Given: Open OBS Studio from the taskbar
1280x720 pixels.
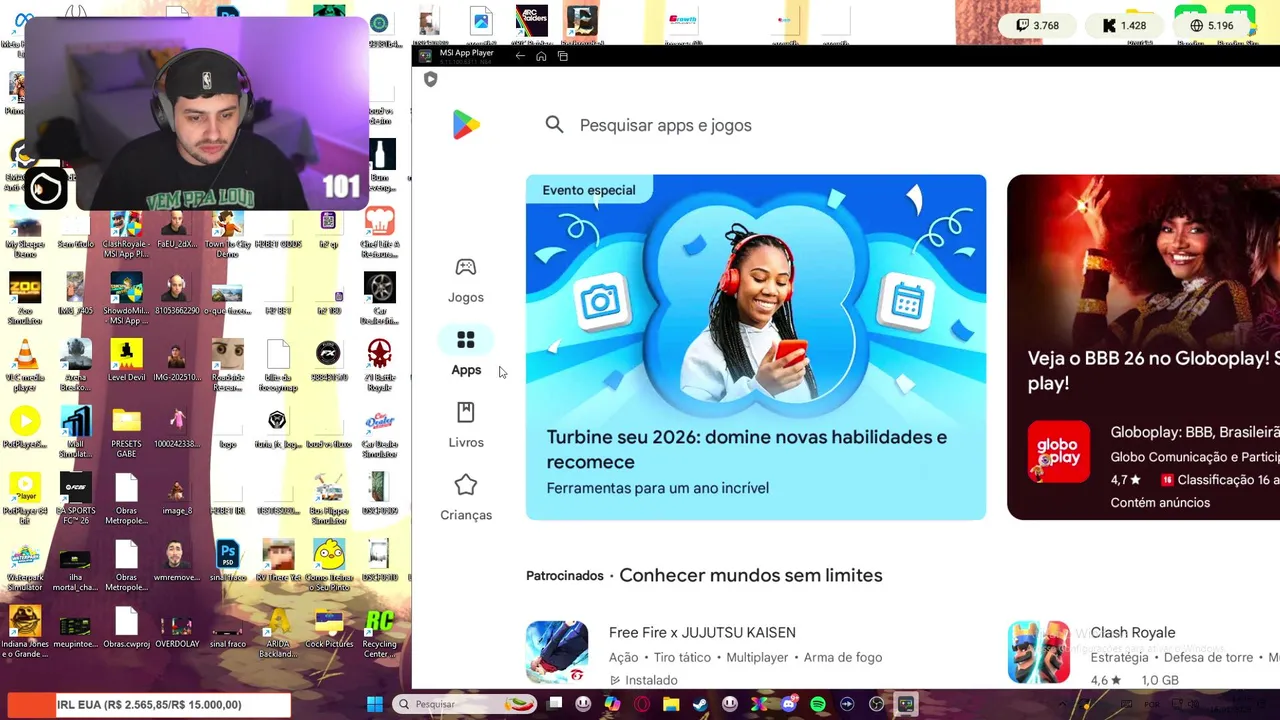Looking at the screenshot, I should [x=876, y=704].
